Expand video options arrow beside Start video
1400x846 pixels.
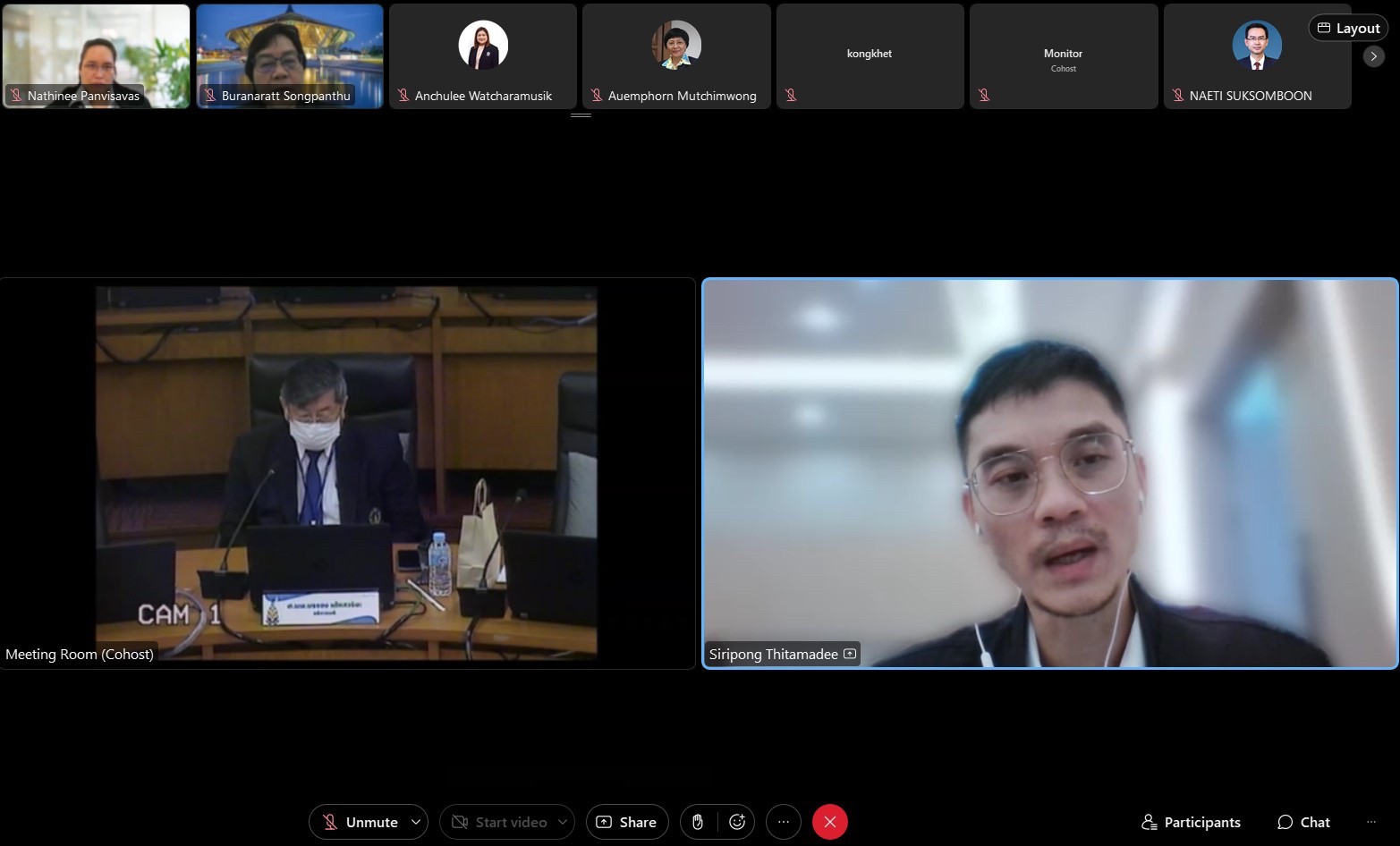[x=563, y=822]
